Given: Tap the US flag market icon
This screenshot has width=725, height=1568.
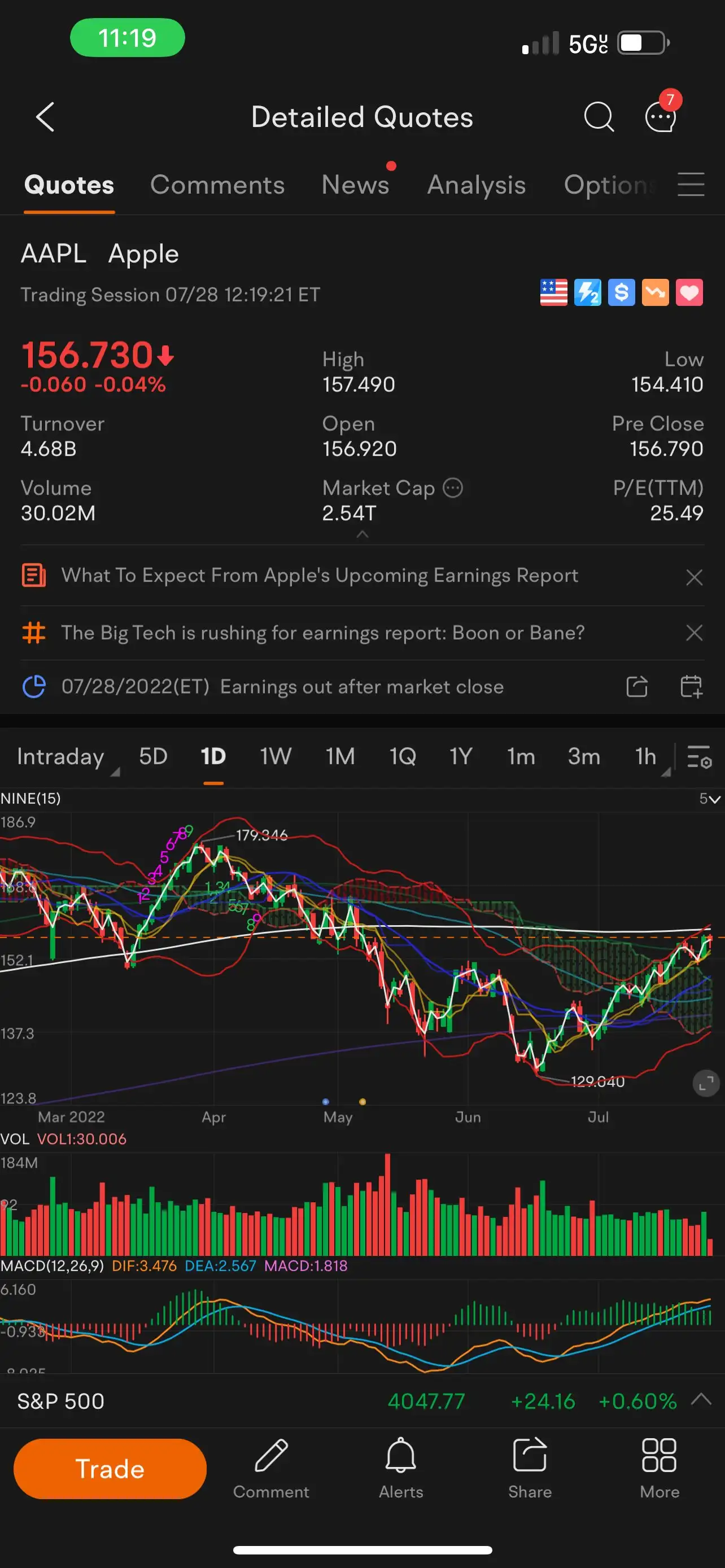Looking at the screenshot, I should [553, 293].
